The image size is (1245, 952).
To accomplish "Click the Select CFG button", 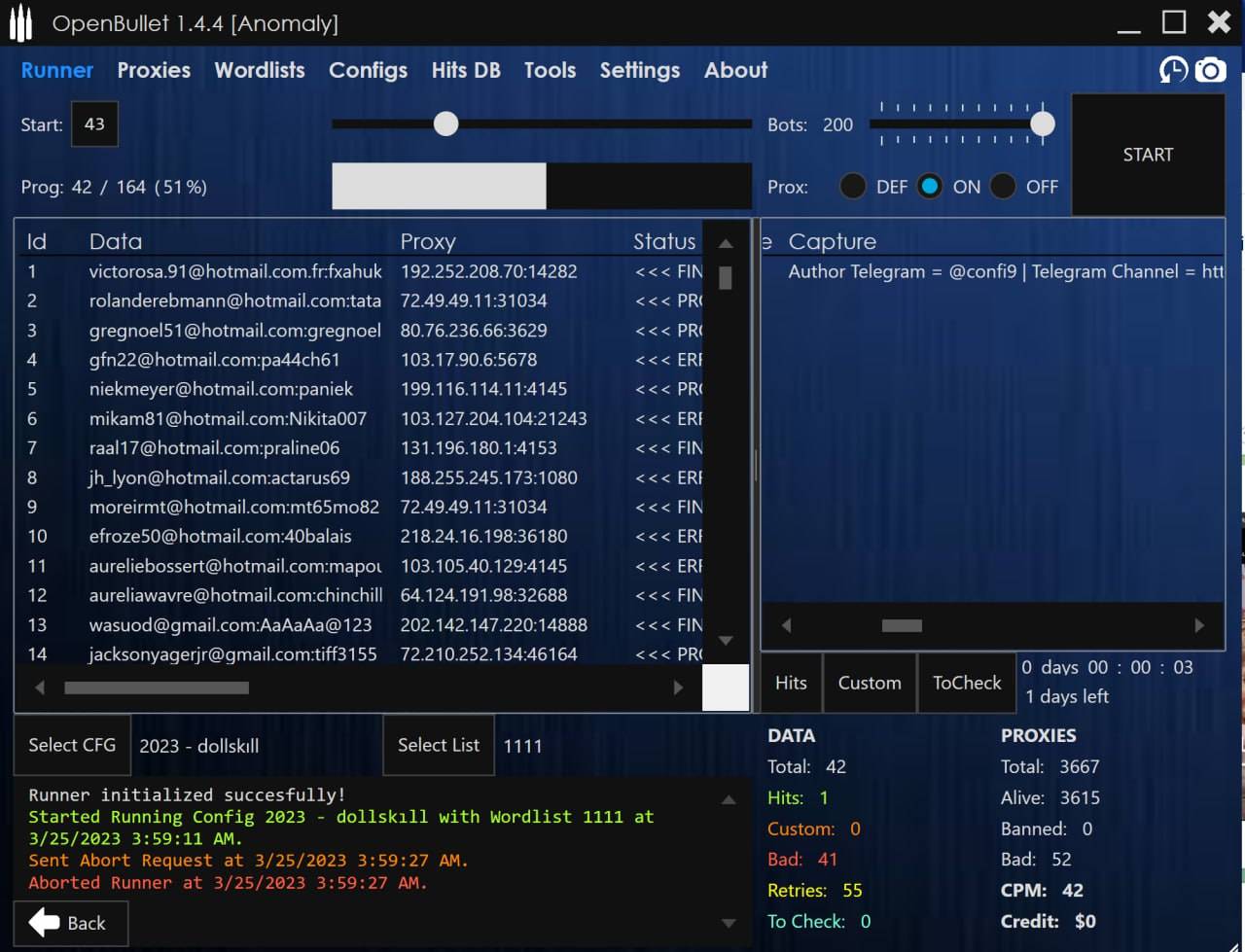I will coord(72,745).
